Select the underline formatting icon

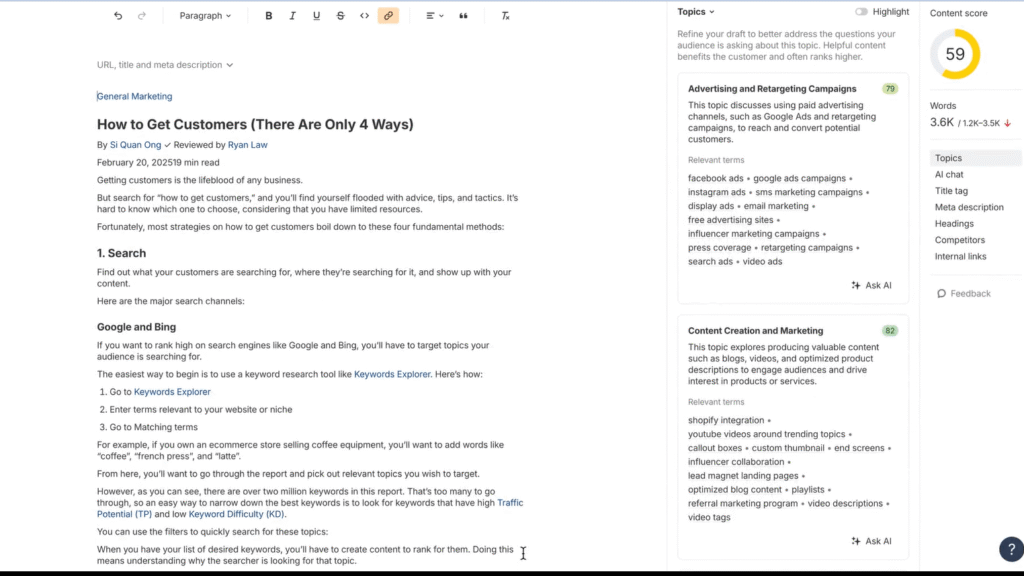tap(316, 15)
